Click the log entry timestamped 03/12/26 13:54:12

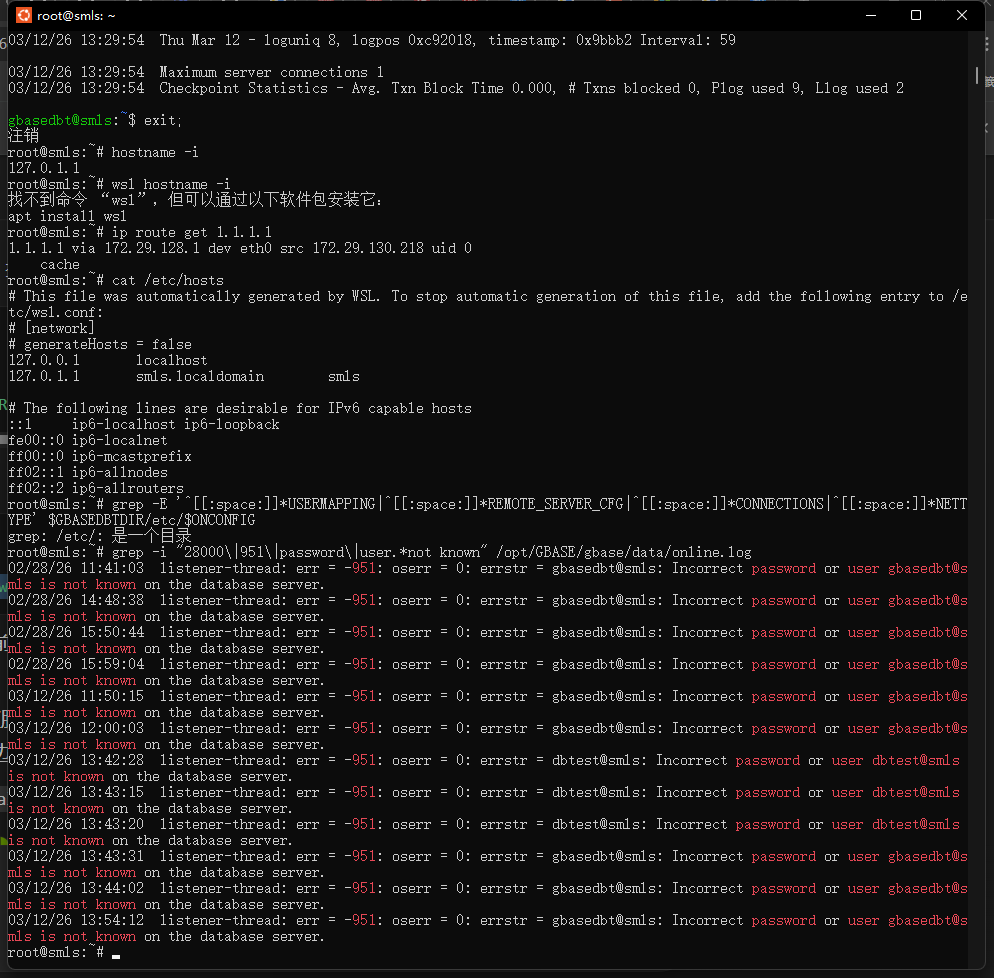pyautogui.click(x=487, y=929)
